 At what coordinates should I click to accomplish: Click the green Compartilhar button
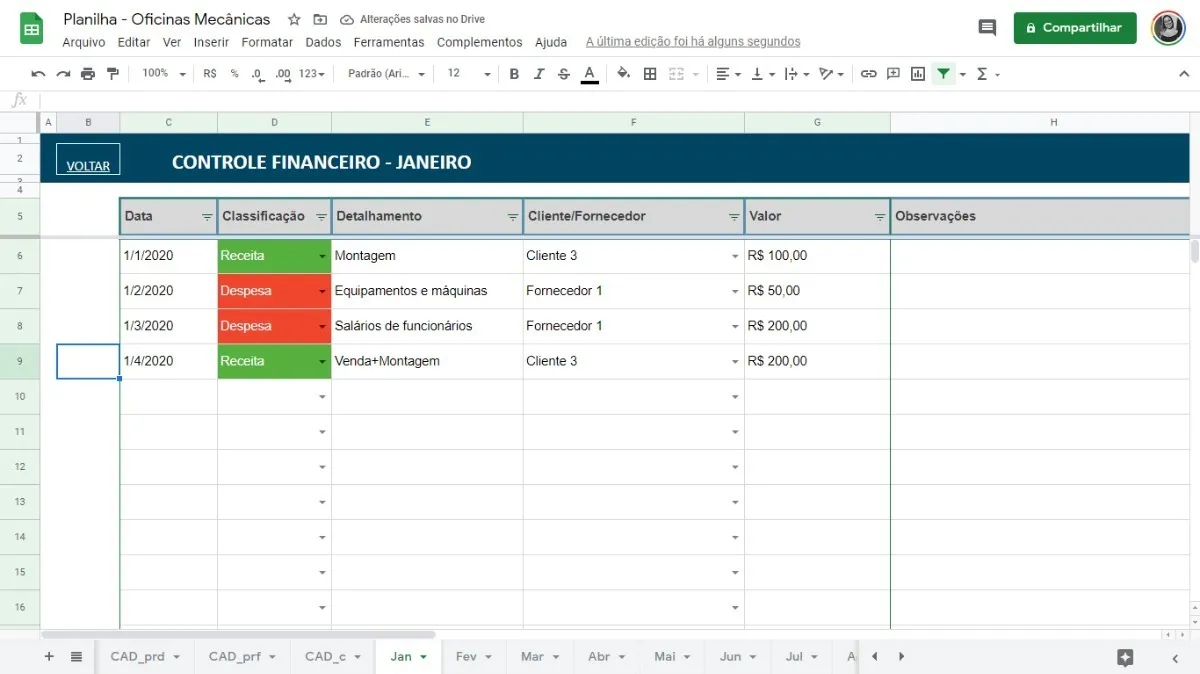click(x=1075, y=28)
